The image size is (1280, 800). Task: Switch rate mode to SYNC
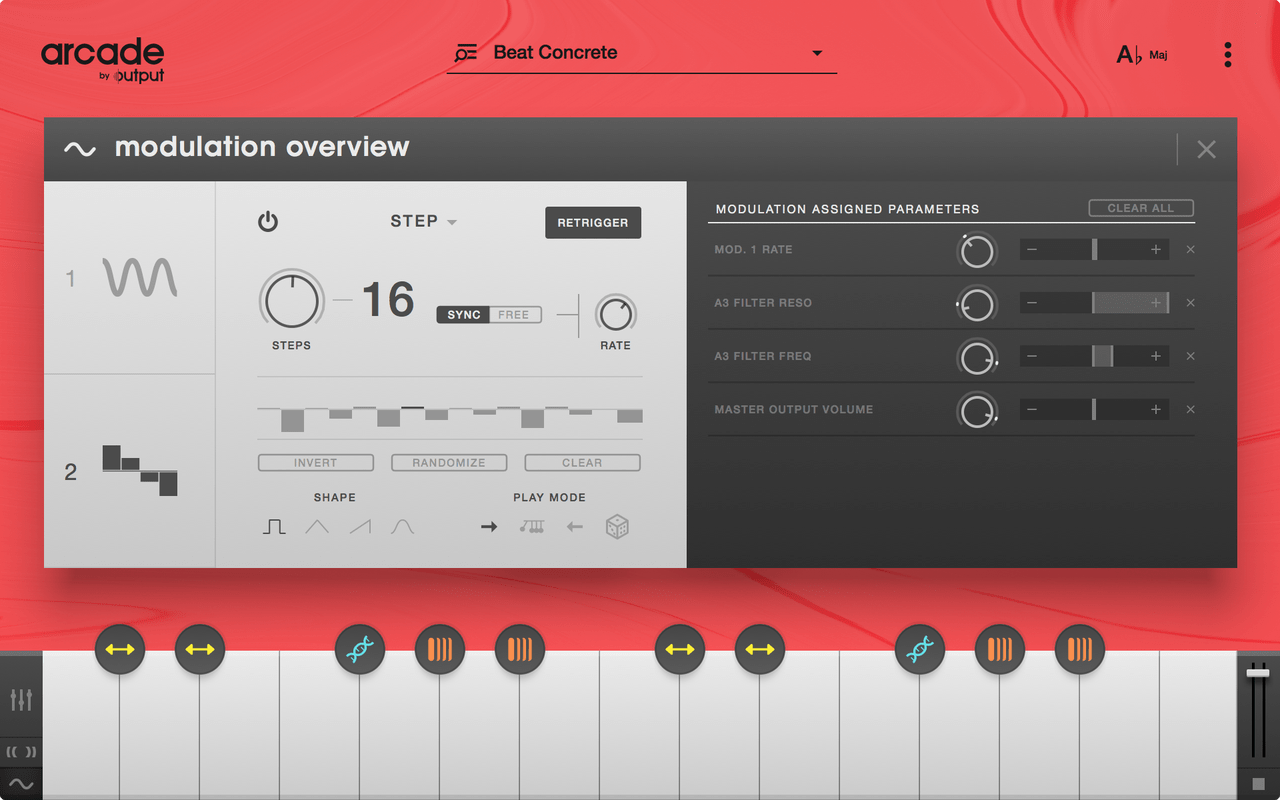pyautogui.click(x=464, y=315)
